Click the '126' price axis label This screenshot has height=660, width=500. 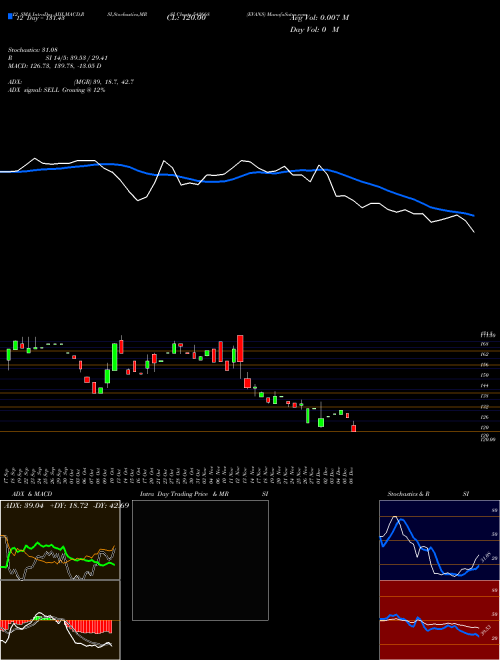click(x=484, y=417)
